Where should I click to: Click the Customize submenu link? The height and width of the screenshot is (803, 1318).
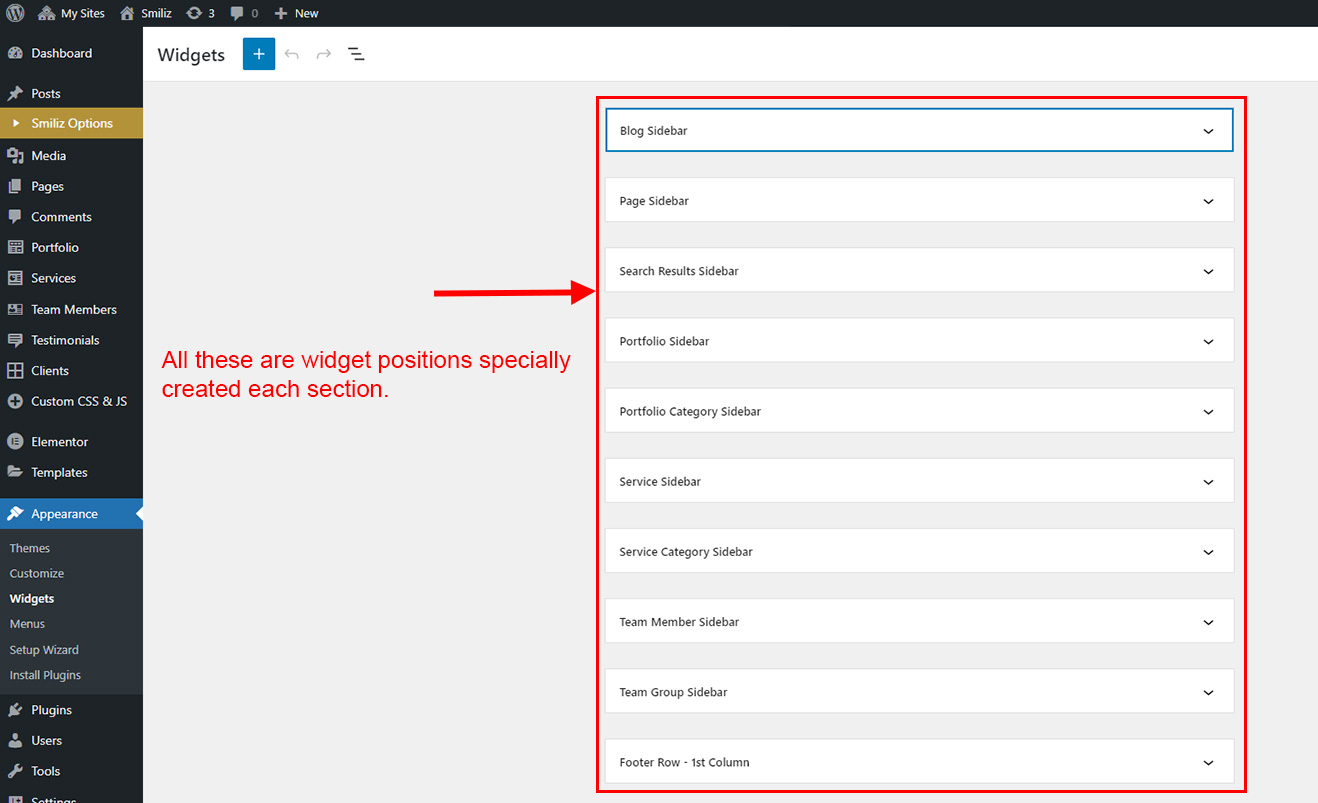[x=37, y=573]
